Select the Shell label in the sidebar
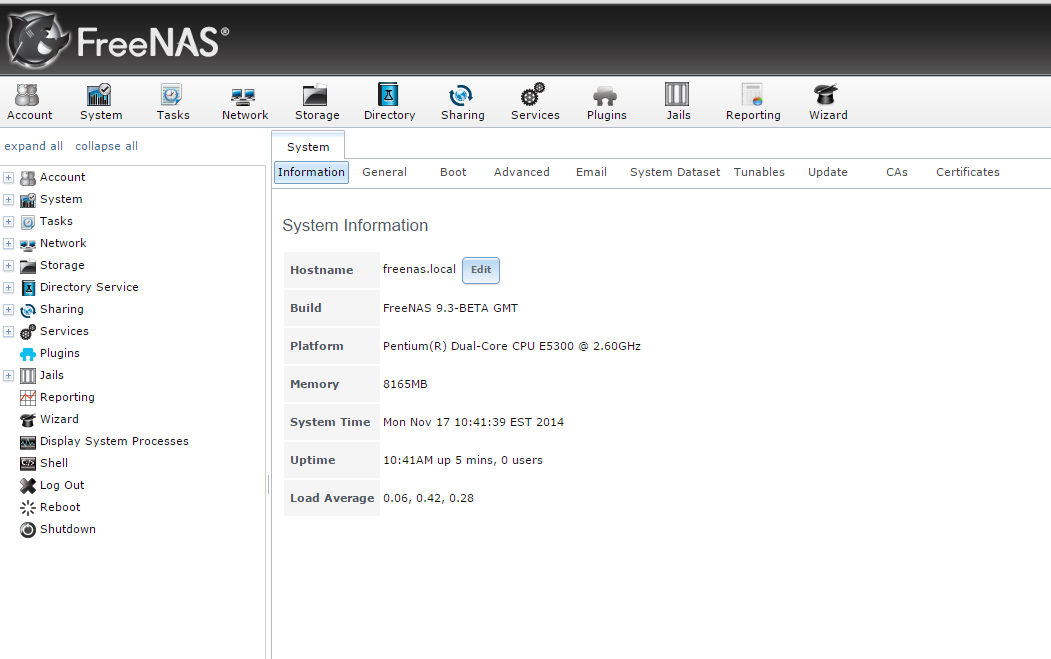 [x=54, y=463]
